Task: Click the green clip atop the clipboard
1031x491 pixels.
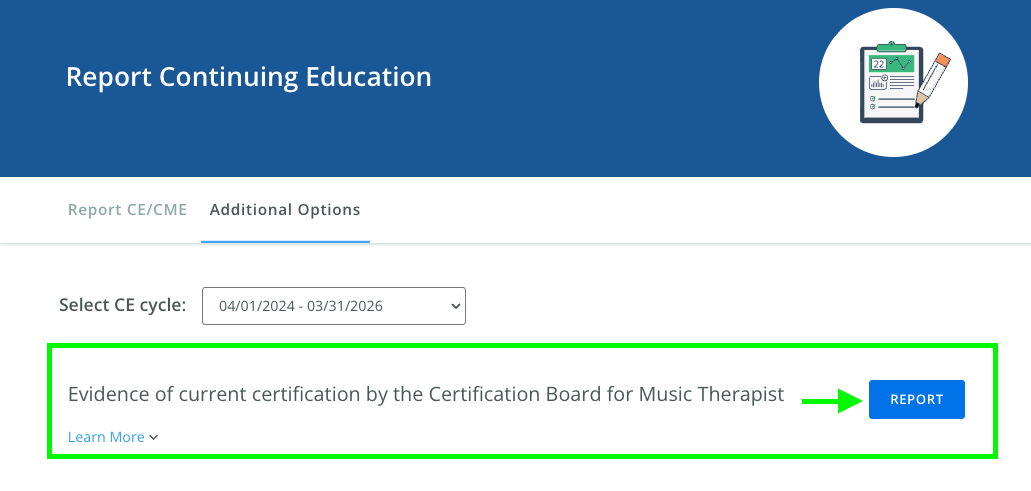Action: point(892,46)
